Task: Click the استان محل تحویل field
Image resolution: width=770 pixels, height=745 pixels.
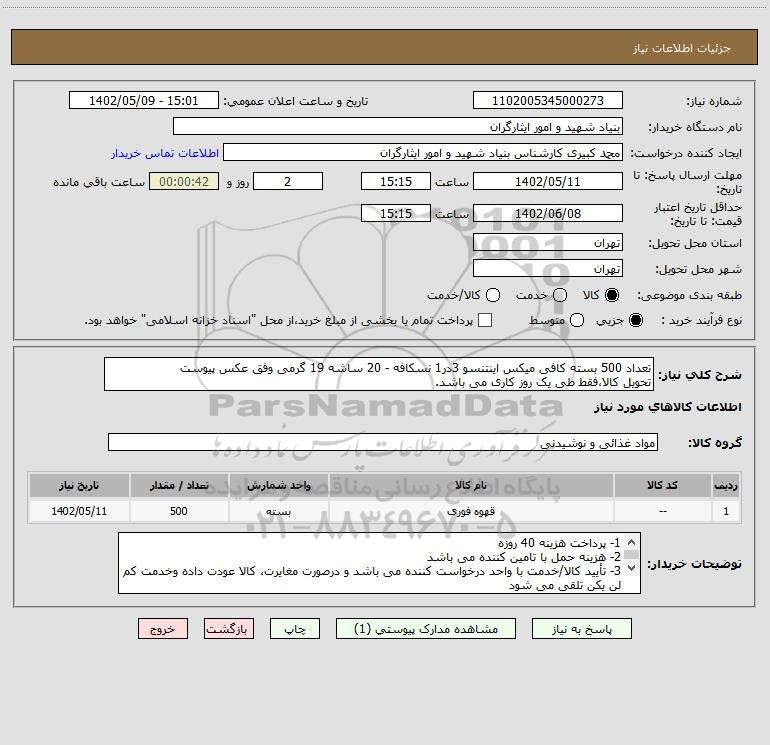Action: point(547,243)
